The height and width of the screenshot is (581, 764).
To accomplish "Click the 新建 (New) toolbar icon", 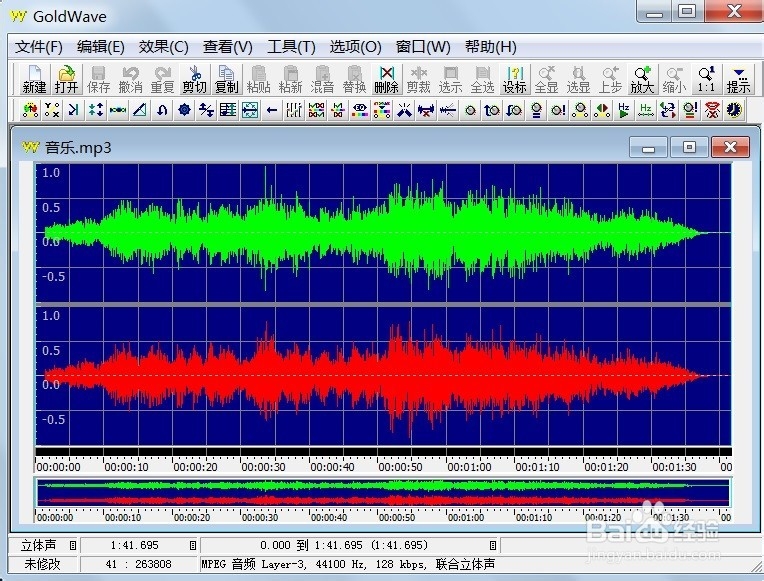I will (34, 79).
